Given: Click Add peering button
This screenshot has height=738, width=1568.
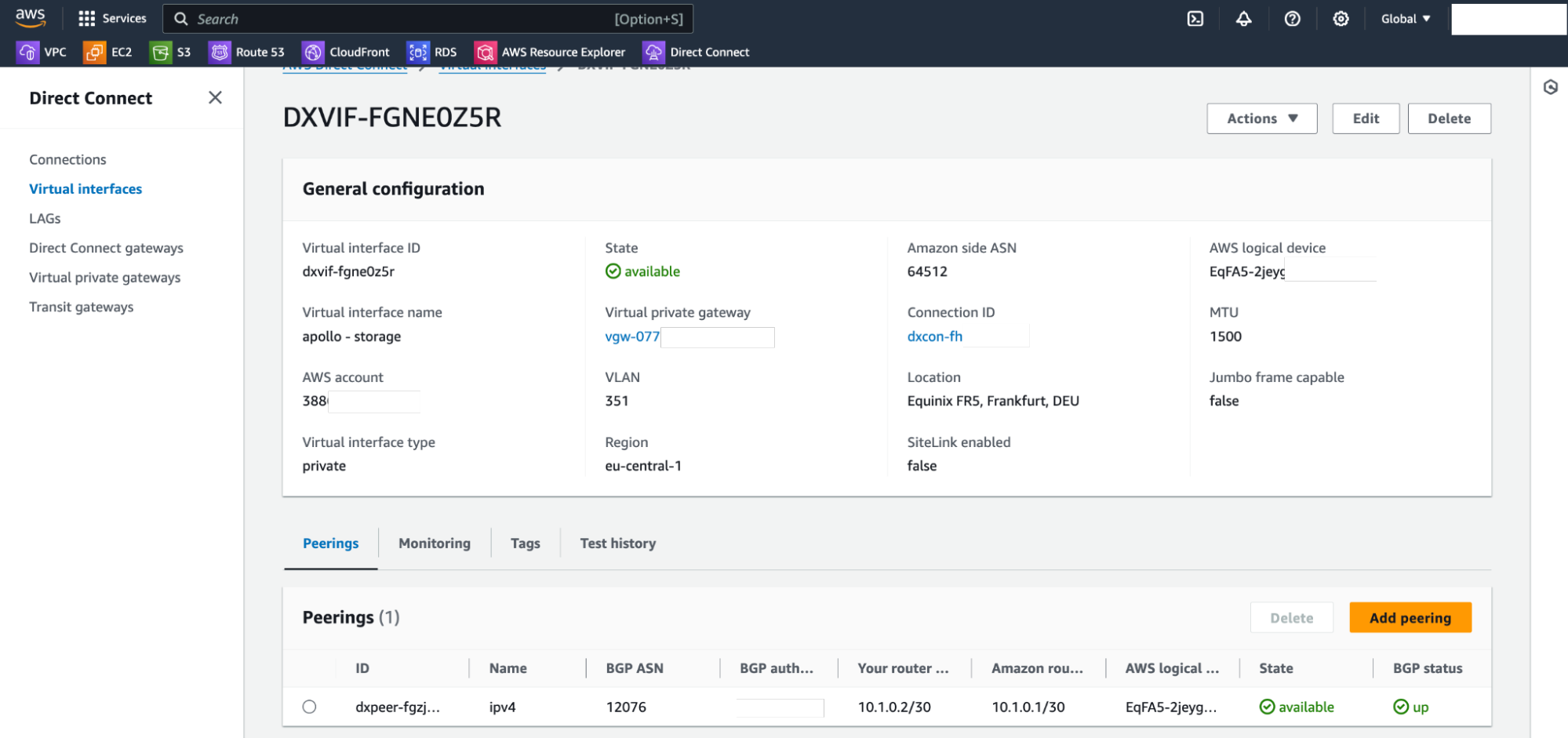Looking at the screenshot, I should pos(1410,618).
